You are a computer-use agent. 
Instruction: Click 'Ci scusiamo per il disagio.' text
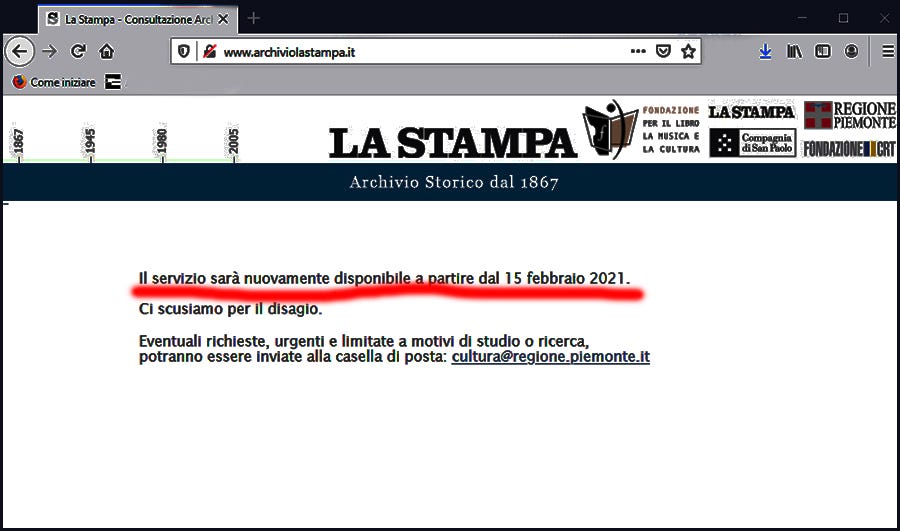tap(230, 309)
